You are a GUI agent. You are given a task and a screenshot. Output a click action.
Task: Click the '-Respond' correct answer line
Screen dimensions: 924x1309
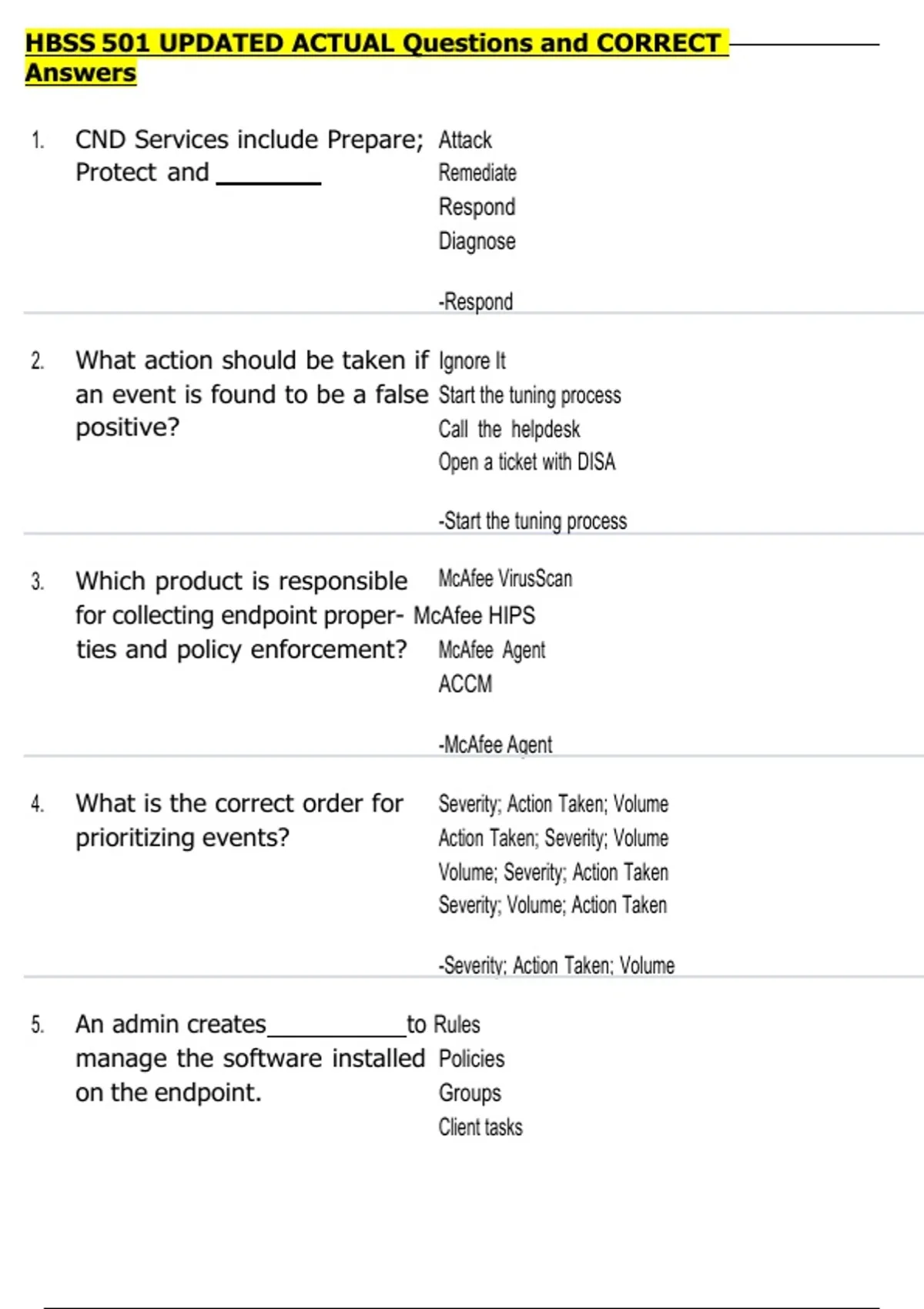tap(475, 301)
